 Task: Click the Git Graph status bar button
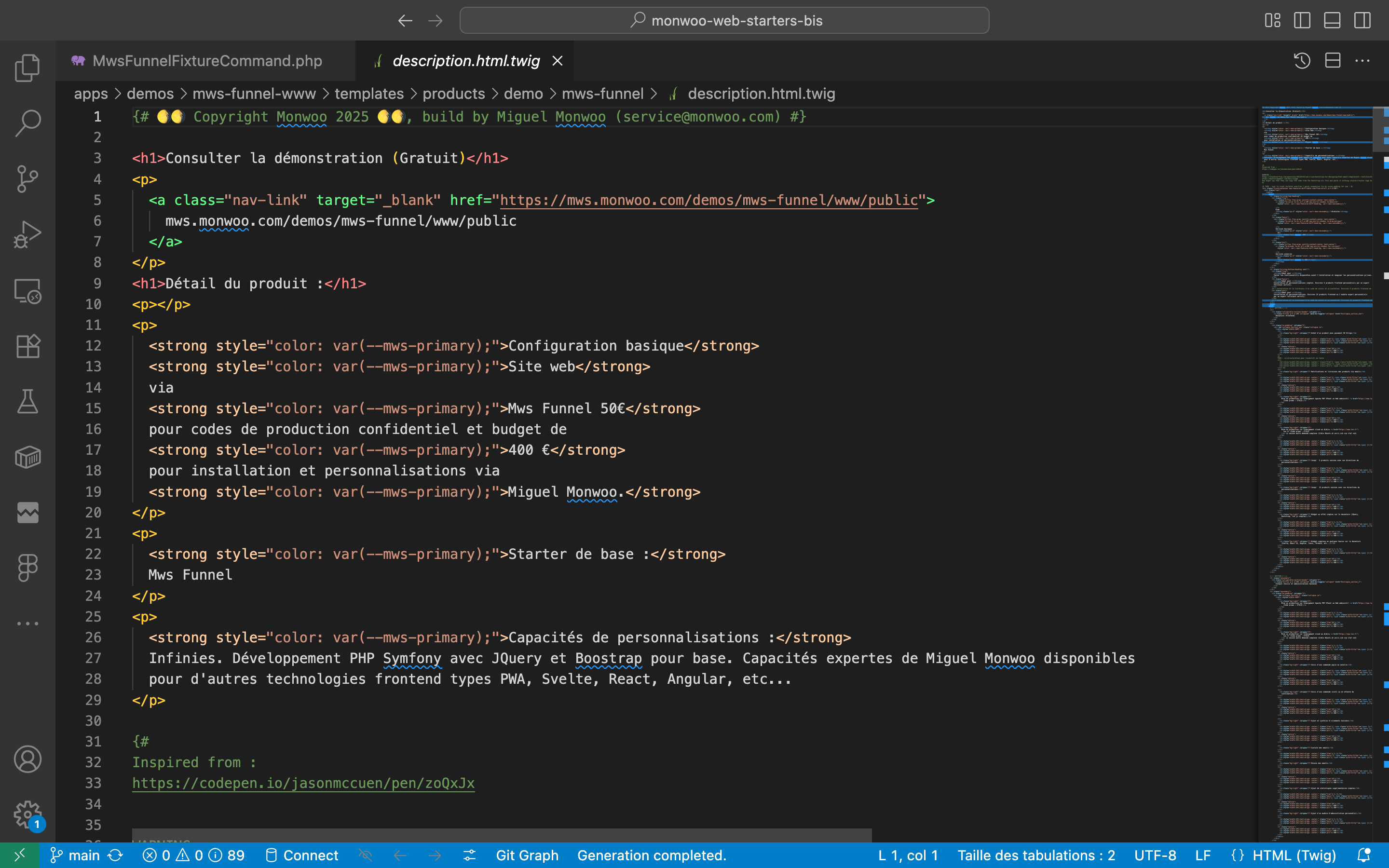[526, 855]
